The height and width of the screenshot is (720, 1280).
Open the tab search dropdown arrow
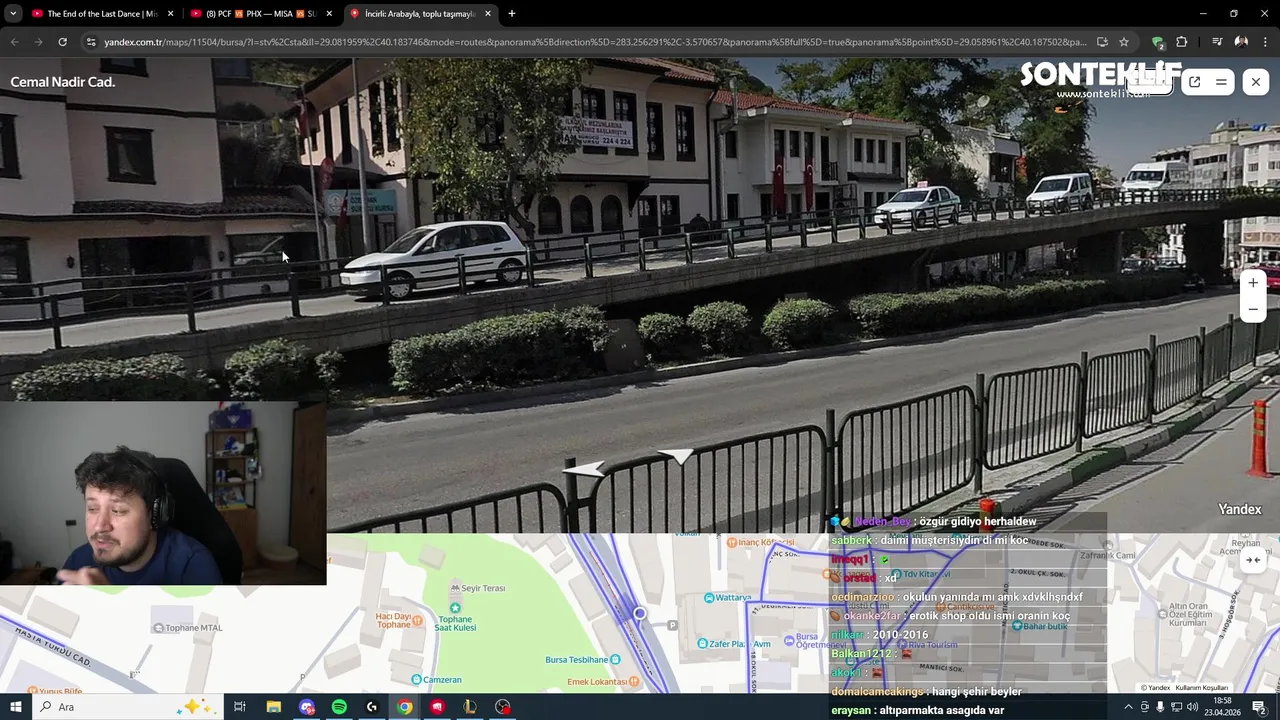coord(13,14)
